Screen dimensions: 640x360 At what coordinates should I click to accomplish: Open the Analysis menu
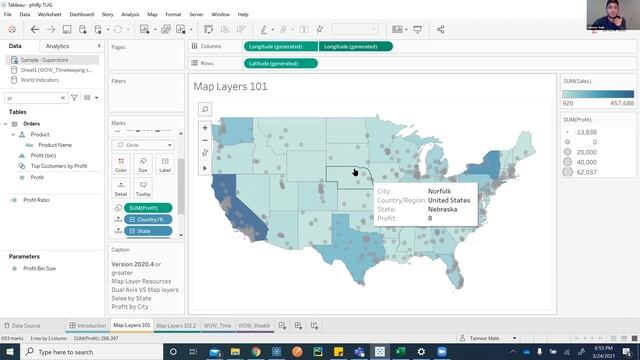coord(130,14)
